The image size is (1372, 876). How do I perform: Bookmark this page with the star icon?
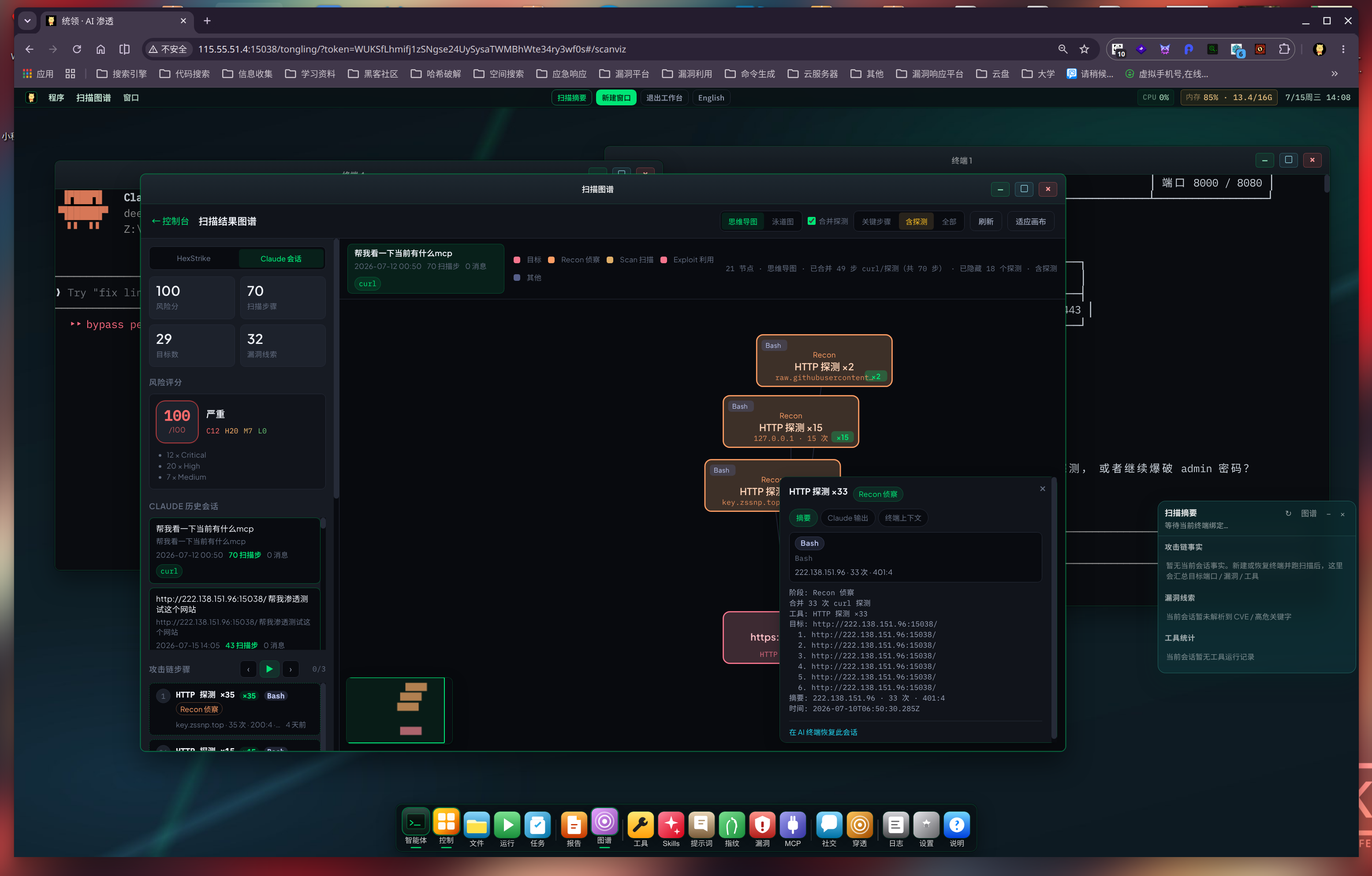1084,49
